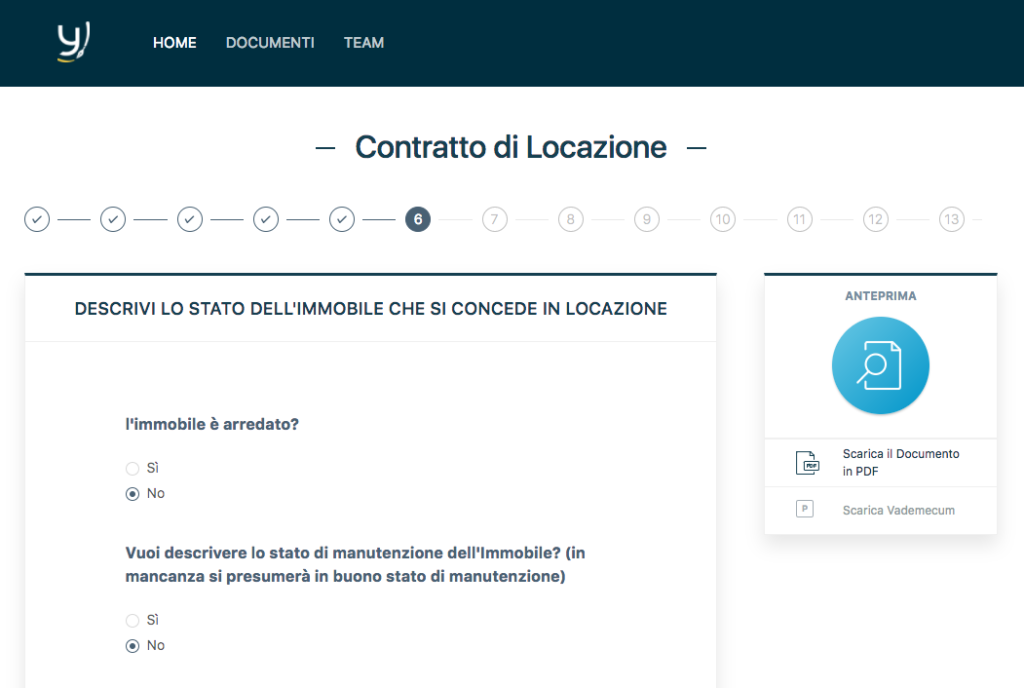The width and height of the screenshot is (1024, 688).
Task: Open the document preview magnifier icon
Action: (880, 366)
